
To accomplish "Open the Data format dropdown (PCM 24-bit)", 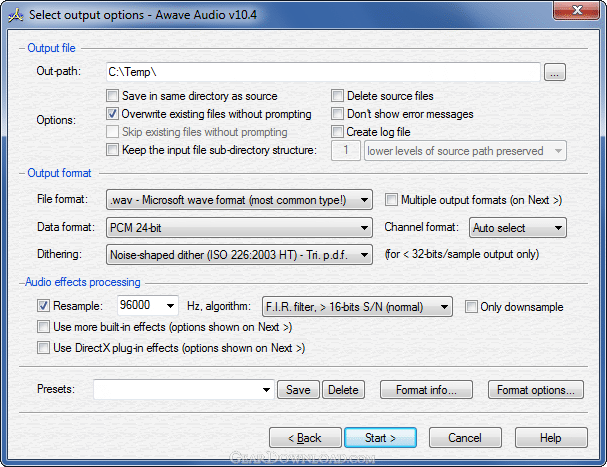I will coord(239,227).
